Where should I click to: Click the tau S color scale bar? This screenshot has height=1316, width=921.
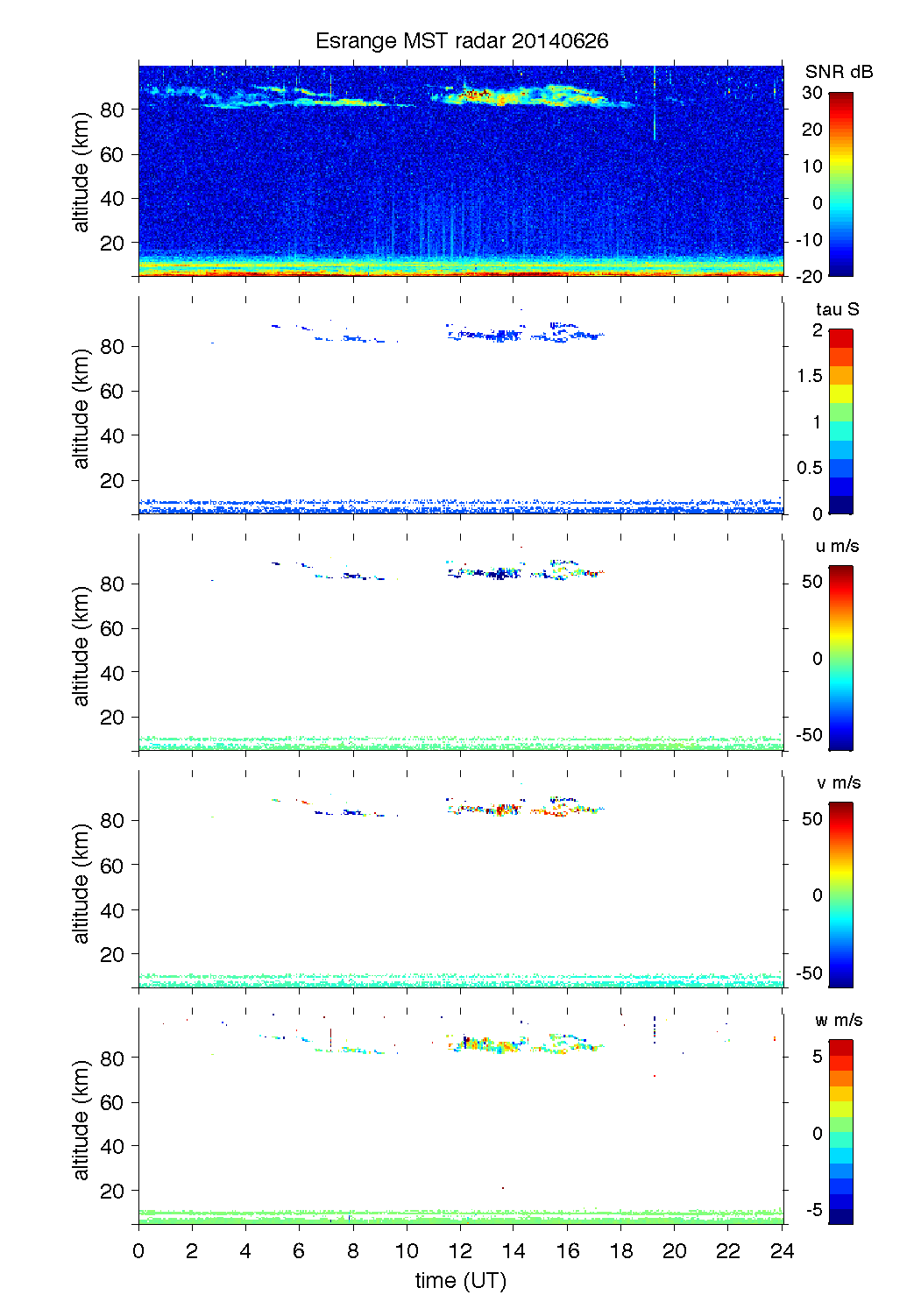coord(840,421)
